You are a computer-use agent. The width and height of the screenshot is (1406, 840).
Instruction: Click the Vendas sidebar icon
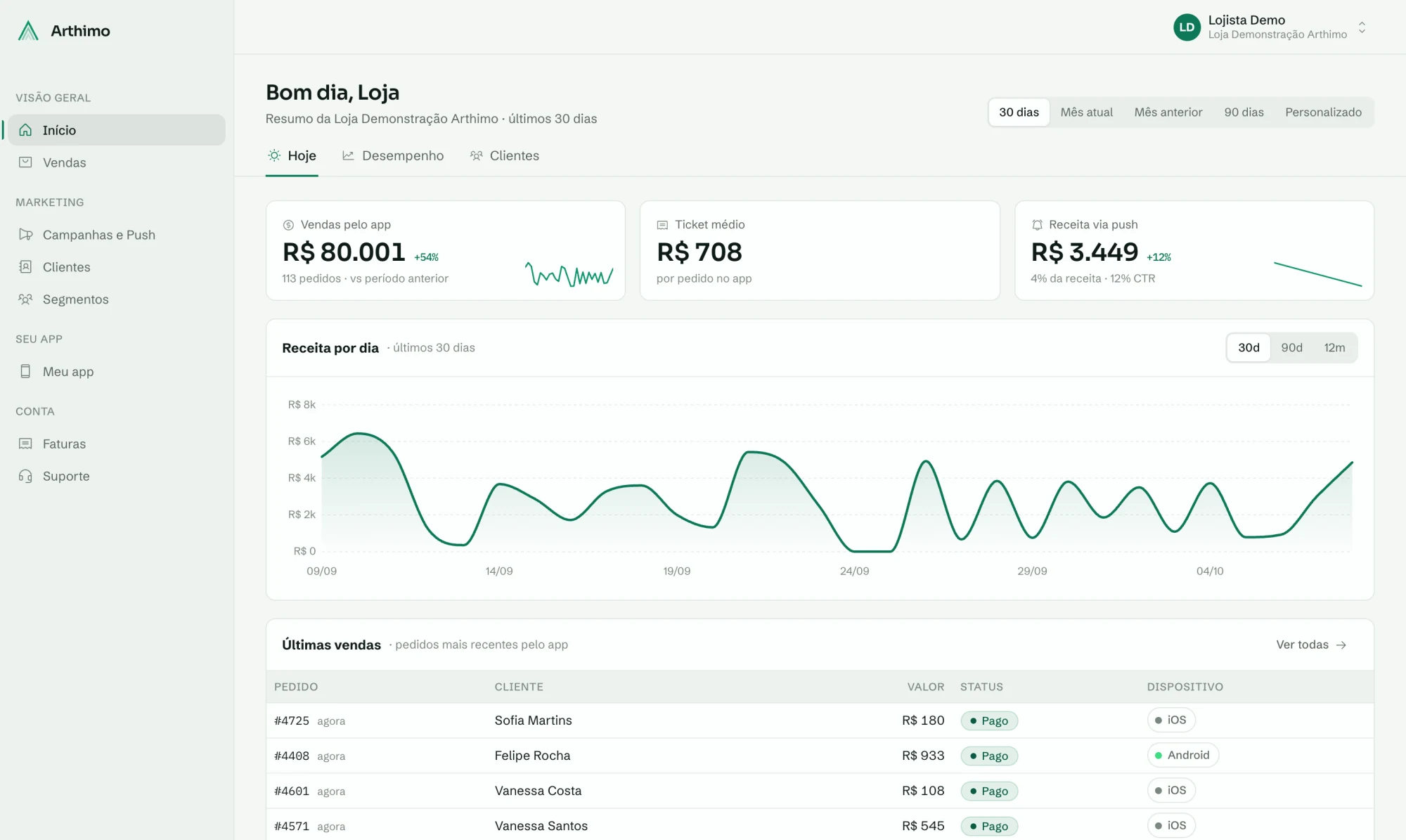click(x=25, y=162)
